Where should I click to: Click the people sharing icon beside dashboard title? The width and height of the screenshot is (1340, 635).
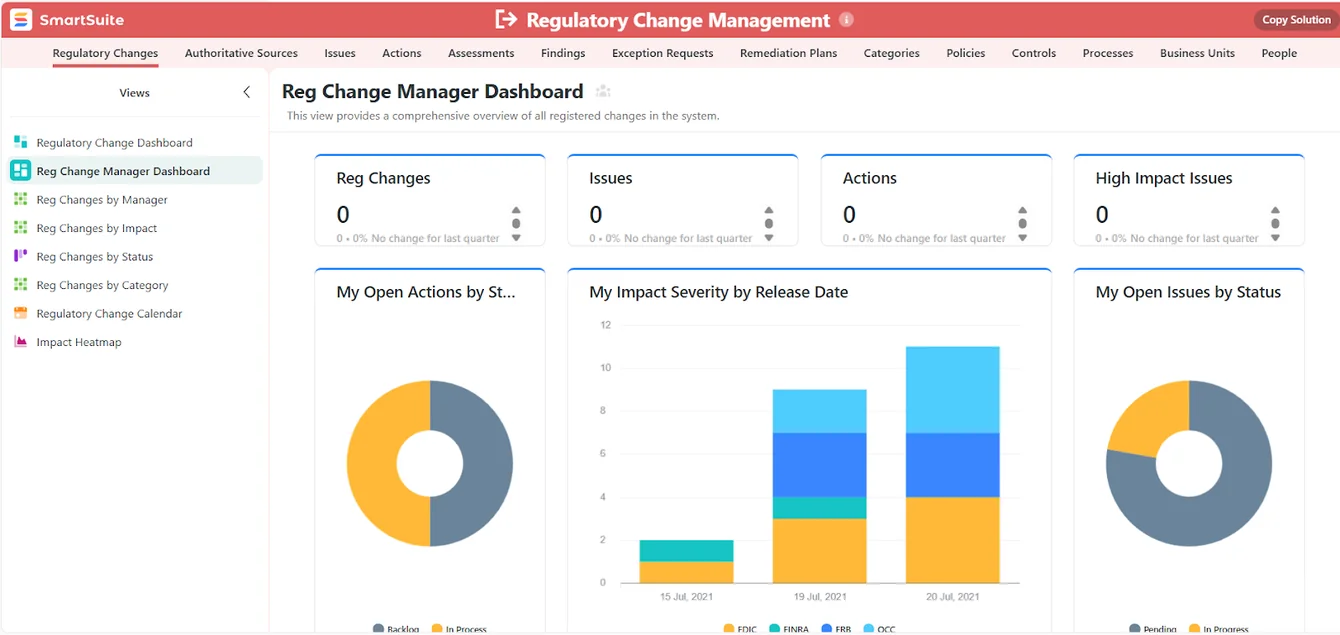[603, 92]
